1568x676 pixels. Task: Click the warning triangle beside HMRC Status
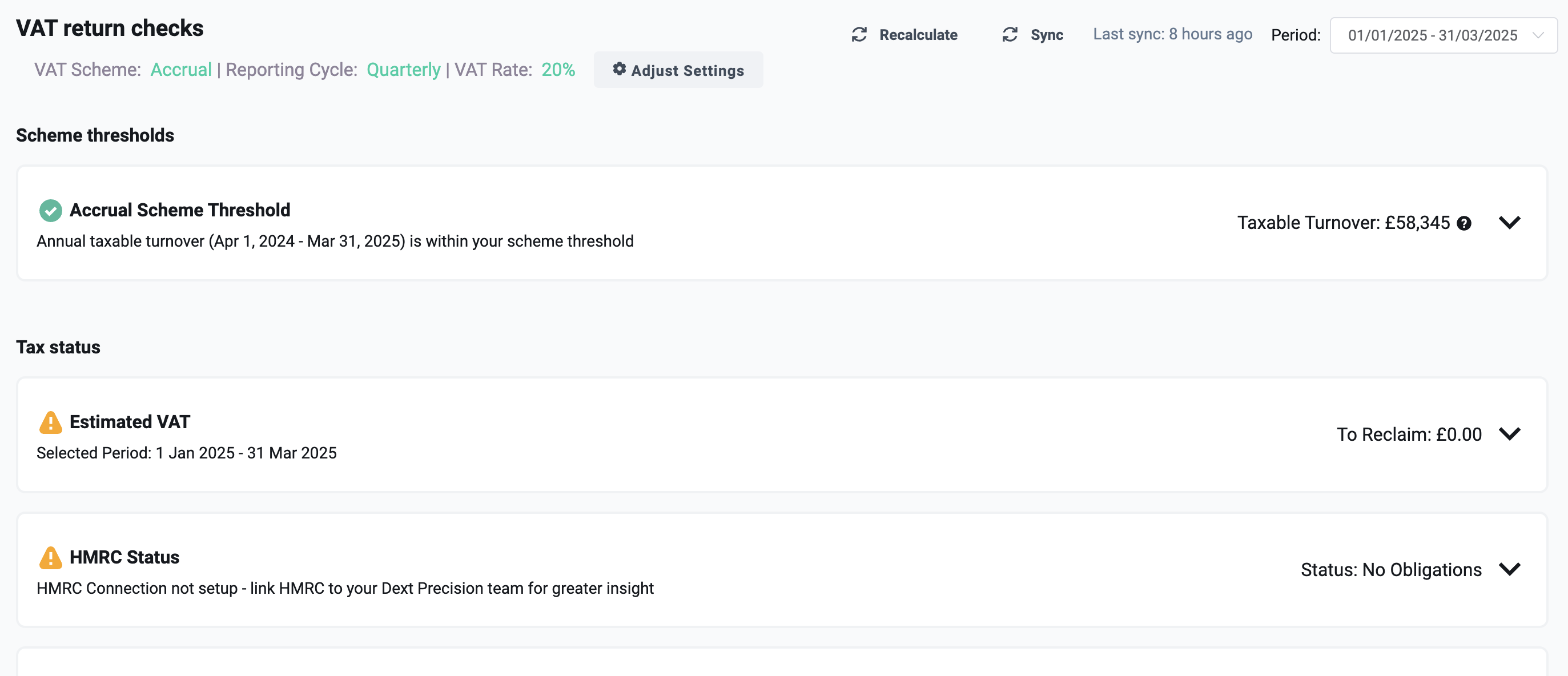tap(50, 557)
